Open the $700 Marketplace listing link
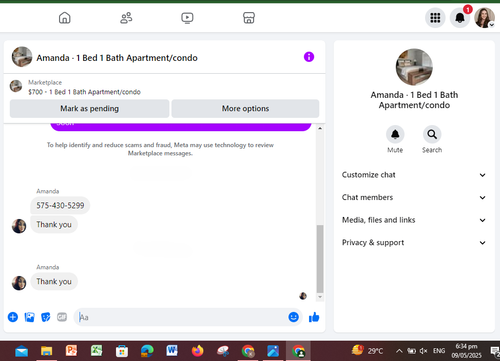This screenshot has height=361, width=500. tap(84, 92)
